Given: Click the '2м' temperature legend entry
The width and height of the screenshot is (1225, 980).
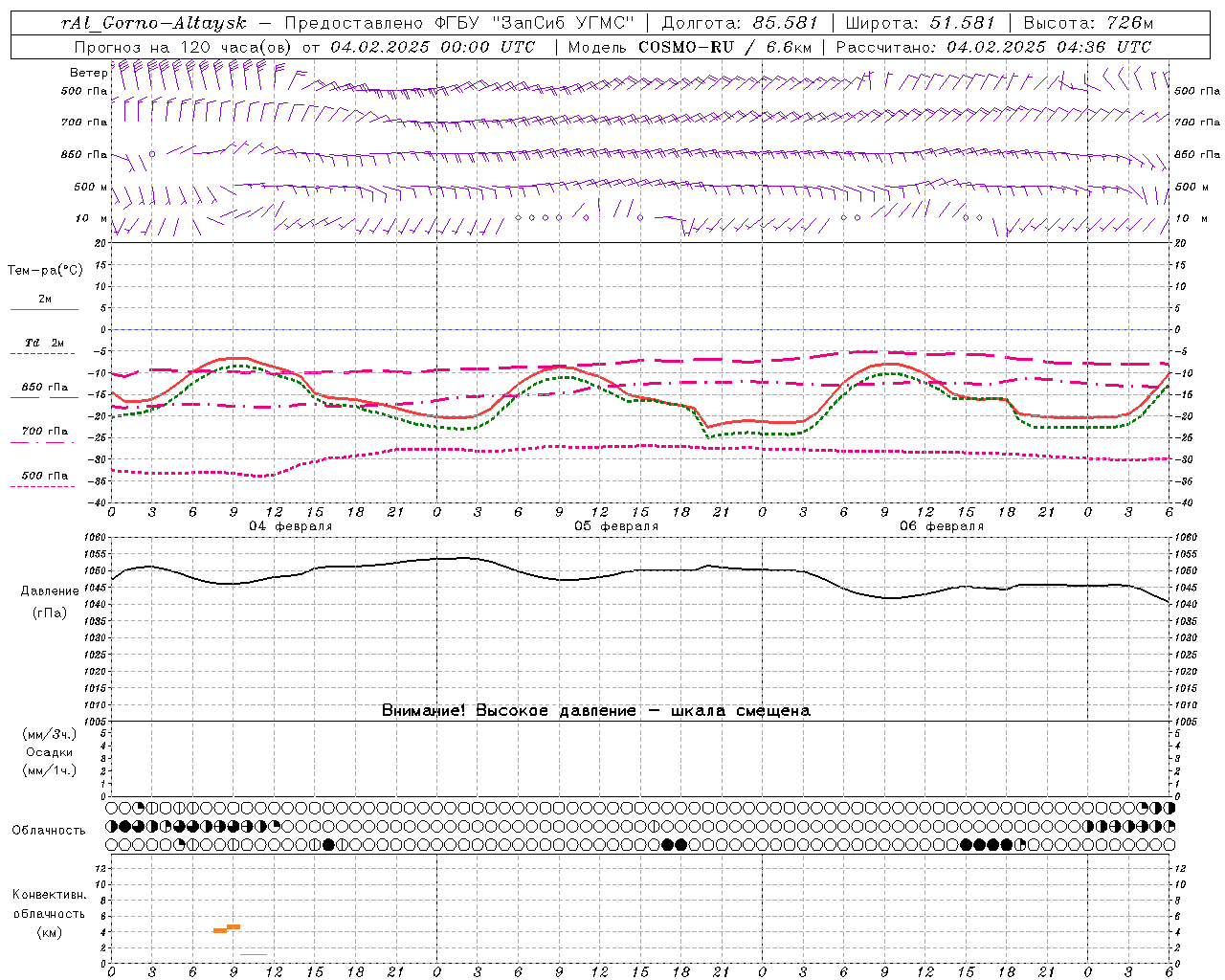Looking at the screenshot, I should click(x=45, y=299).
